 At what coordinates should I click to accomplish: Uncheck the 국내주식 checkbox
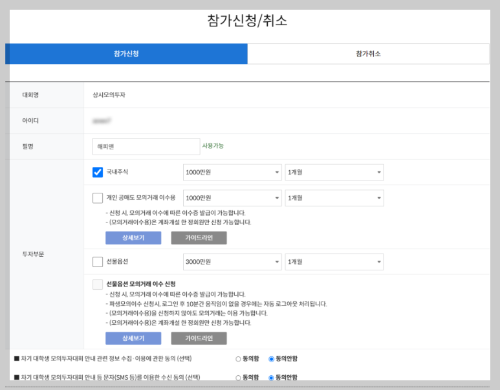click(97, 172)
